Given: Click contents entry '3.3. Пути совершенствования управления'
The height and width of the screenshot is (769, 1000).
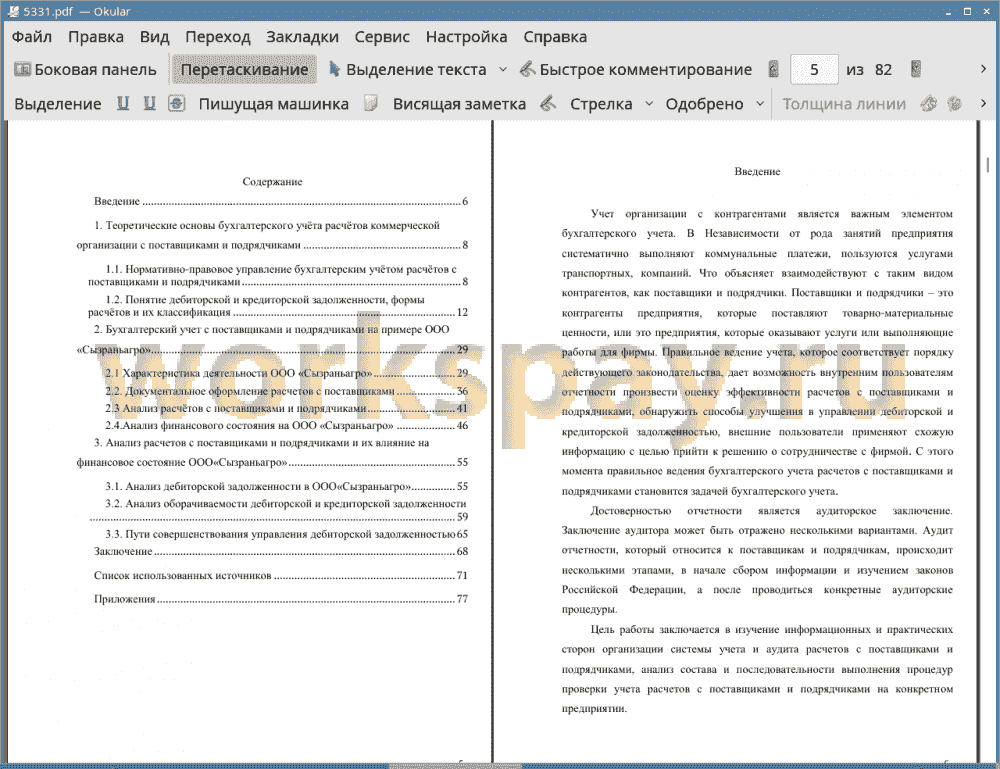Looking at the screenshot, I should click(286, 534).
